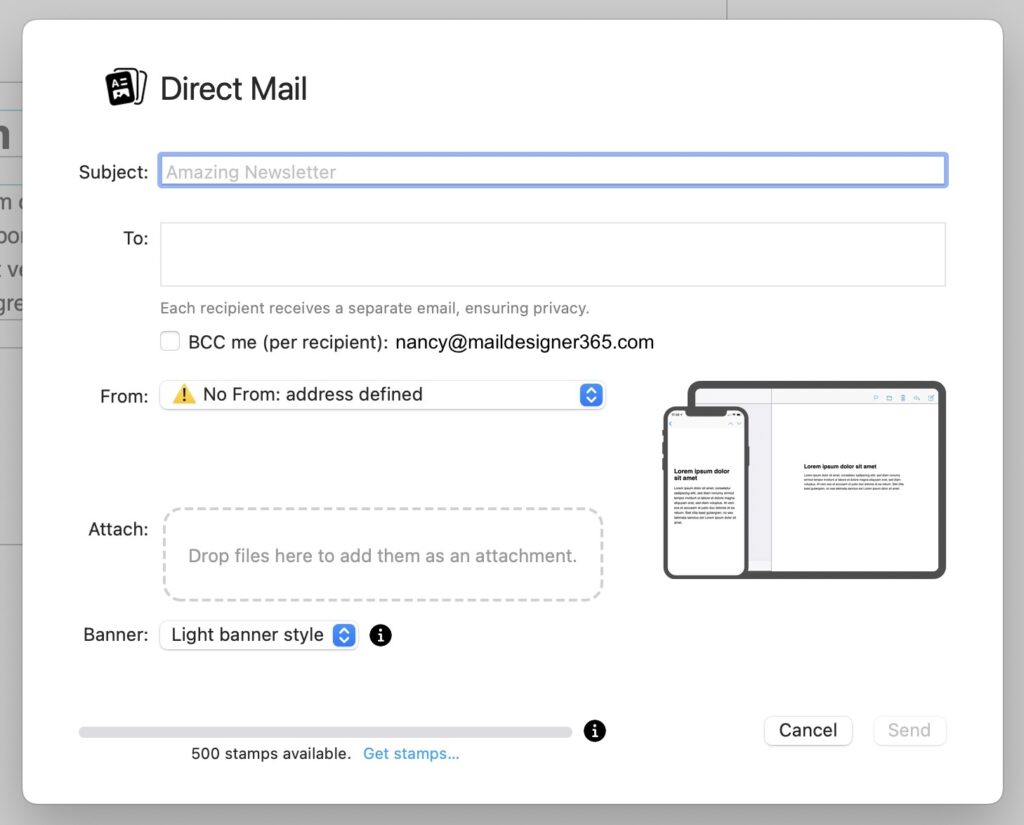Open the Get stamps link
The image size is (1024, 825).
pyautogui.click(x=411, y=754)
